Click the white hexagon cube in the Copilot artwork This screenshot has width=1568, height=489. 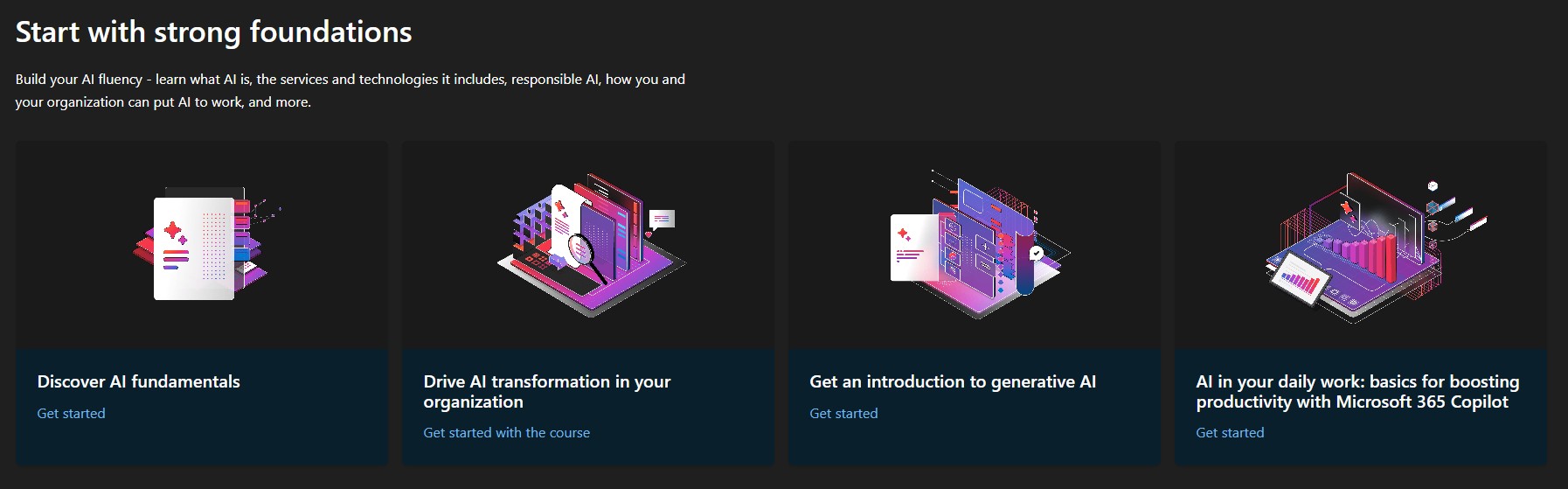click(x=1432, y=186)
